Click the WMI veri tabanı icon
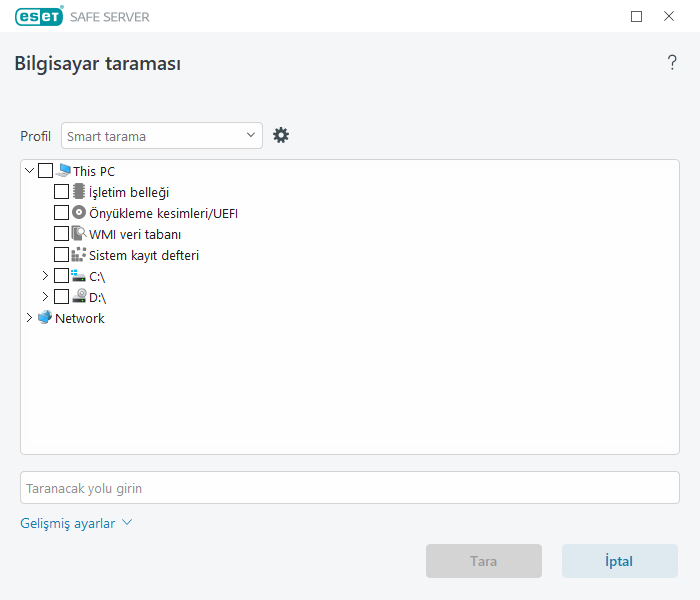The width and height of the screenshot is (700, 600). click(79, 234)
